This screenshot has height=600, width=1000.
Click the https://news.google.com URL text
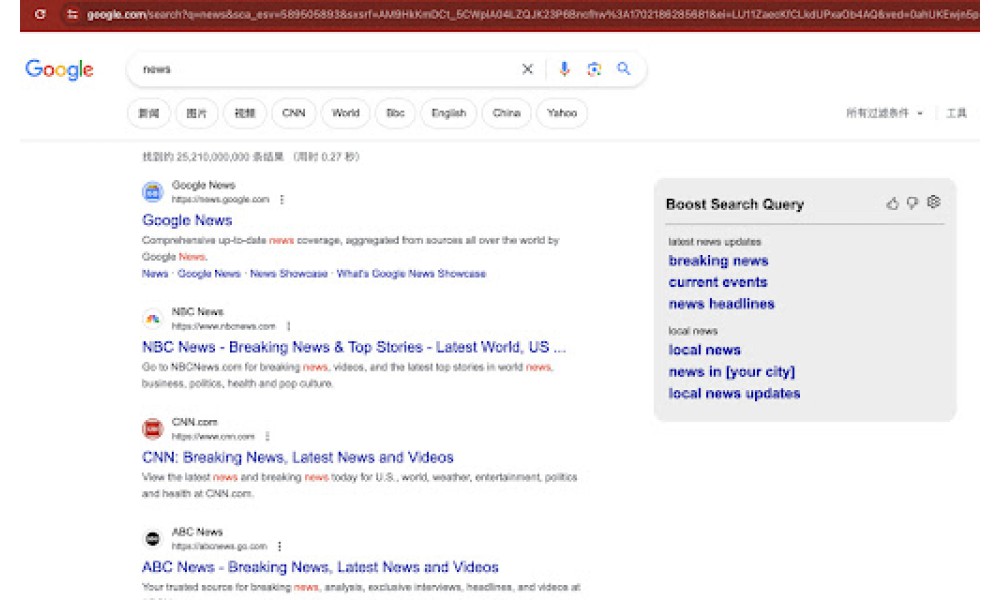tap(220, 200)
